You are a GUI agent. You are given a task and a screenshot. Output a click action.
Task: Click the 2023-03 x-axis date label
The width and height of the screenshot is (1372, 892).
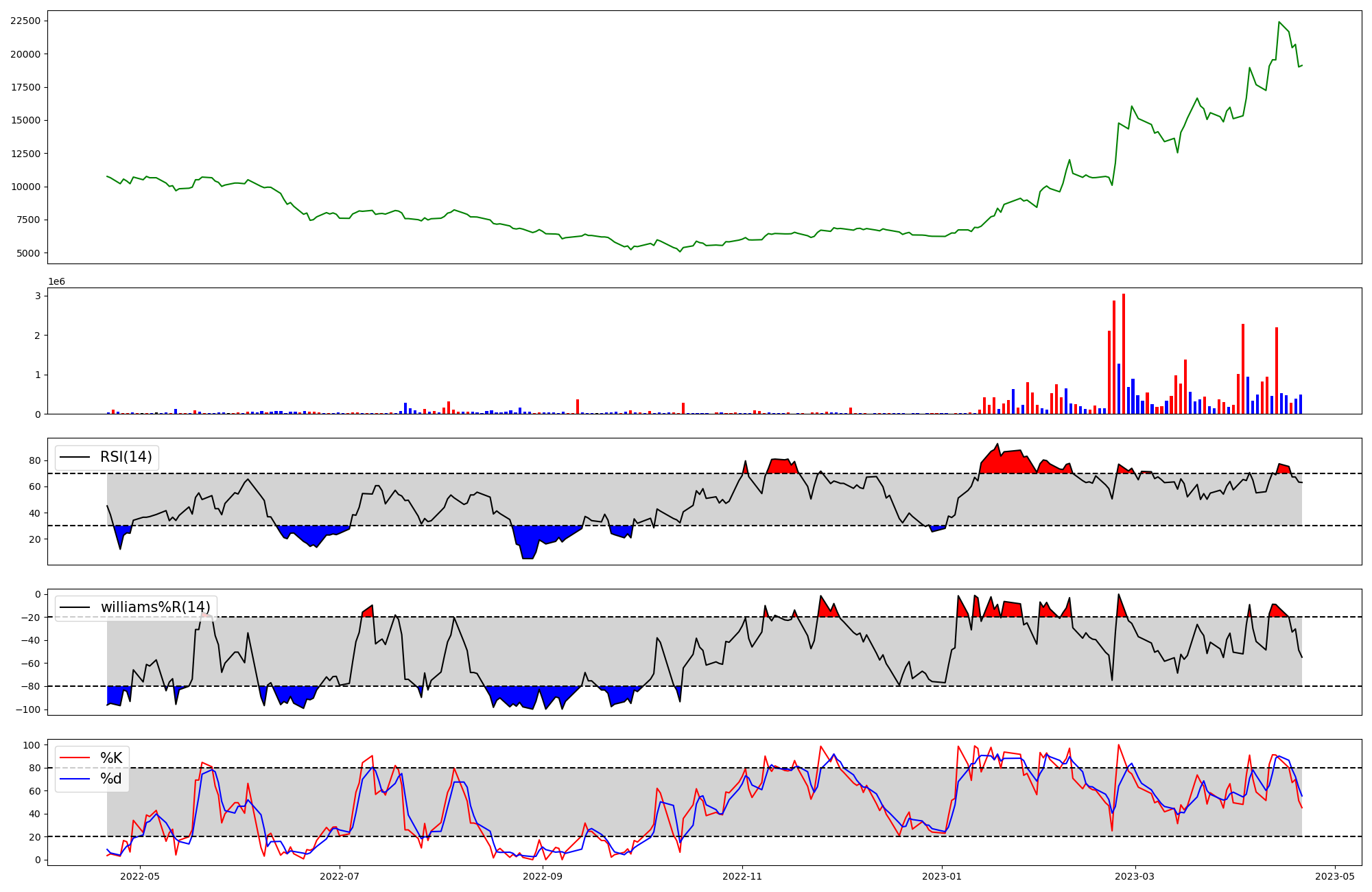click(x=1135, y=876)
